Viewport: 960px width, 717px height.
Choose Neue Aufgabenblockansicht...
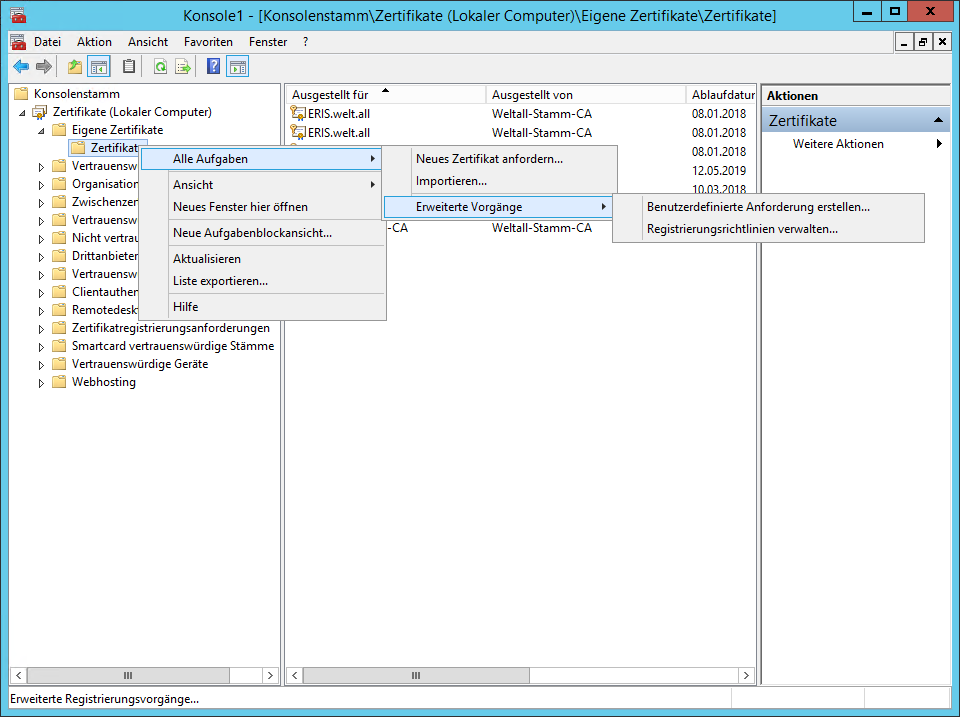pos(263,233)
